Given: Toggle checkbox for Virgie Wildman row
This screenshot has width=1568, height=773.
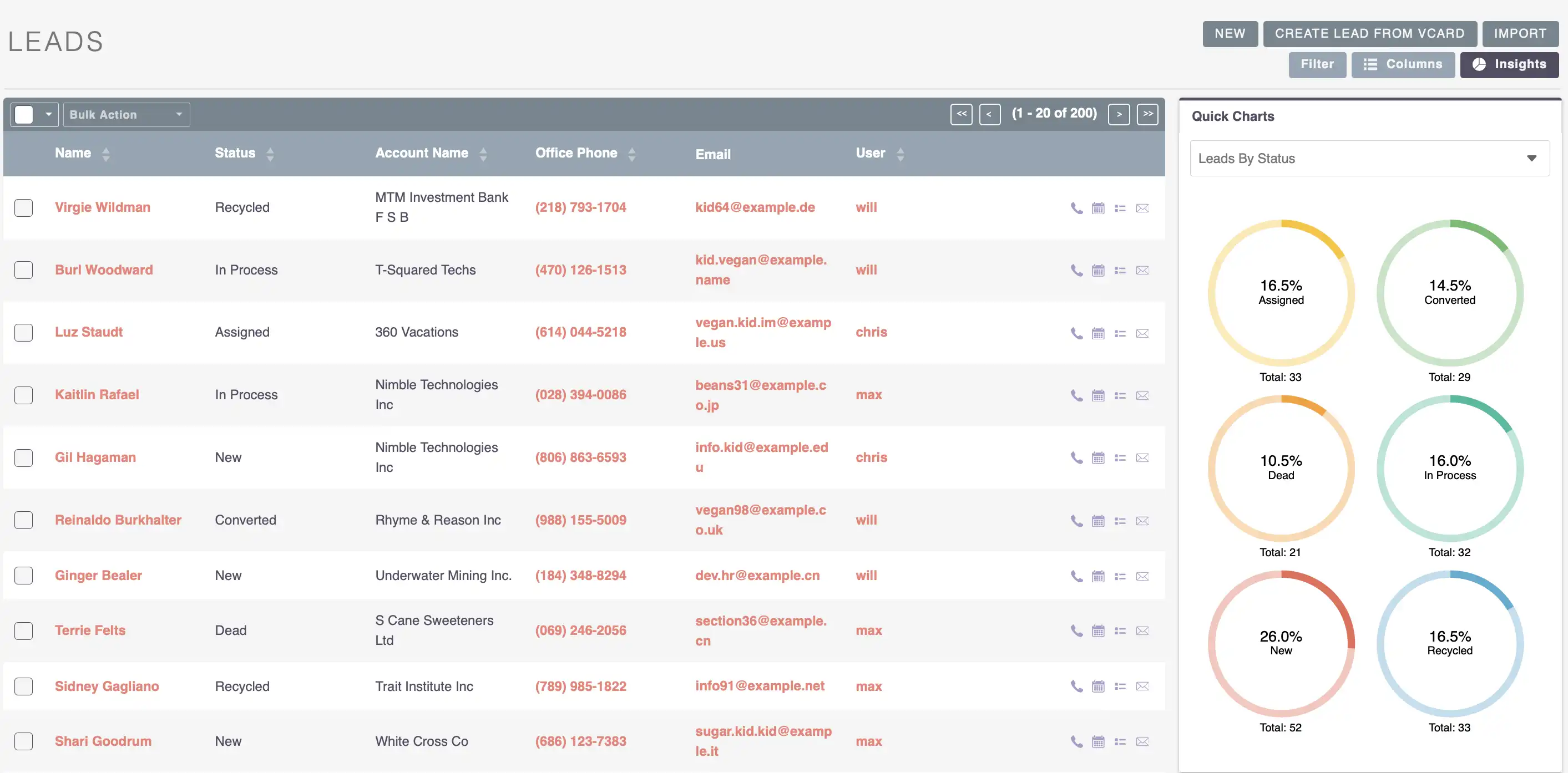Looking at the screenshot, I should coord(24,206).
